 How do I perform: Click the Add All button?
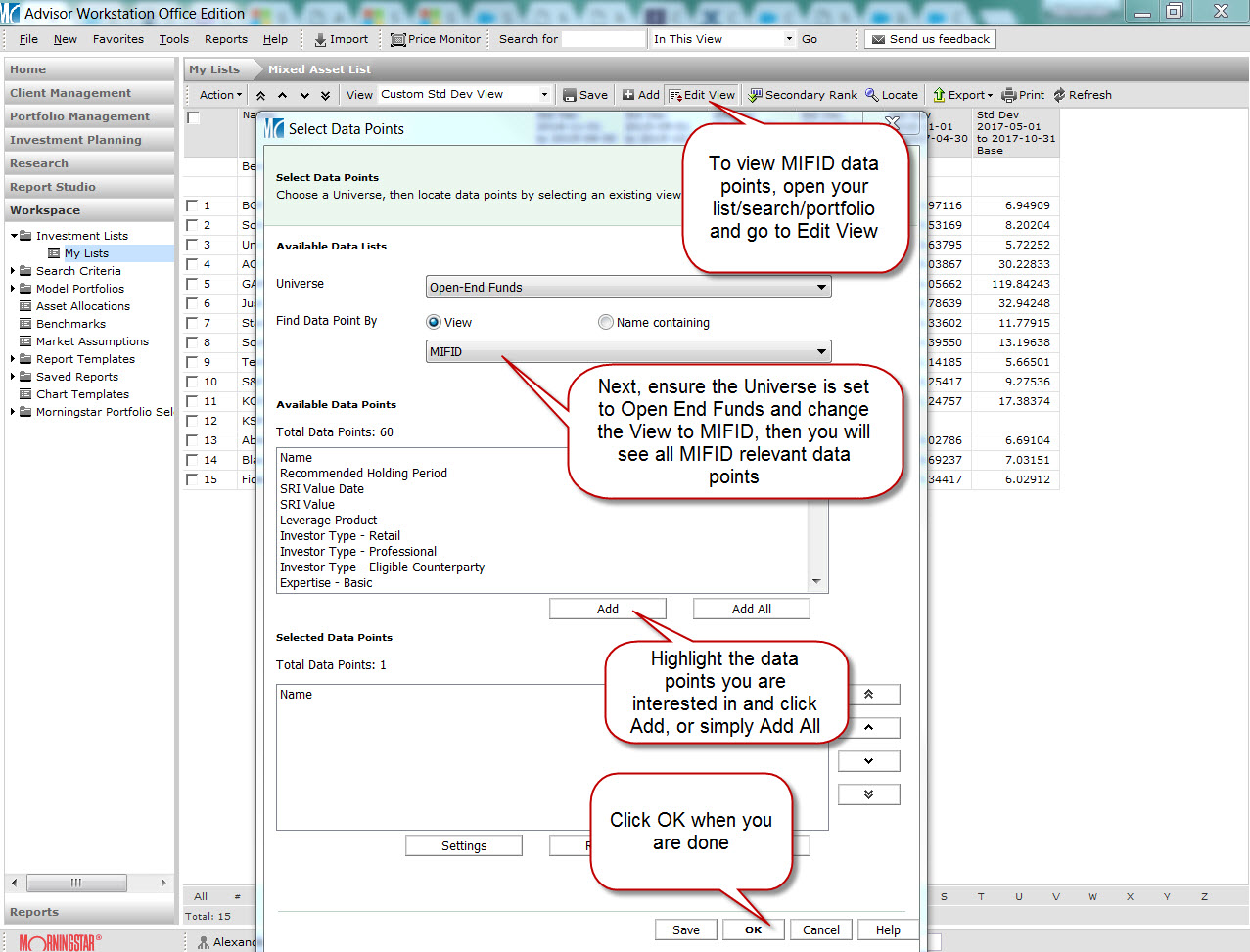(751, 609)
